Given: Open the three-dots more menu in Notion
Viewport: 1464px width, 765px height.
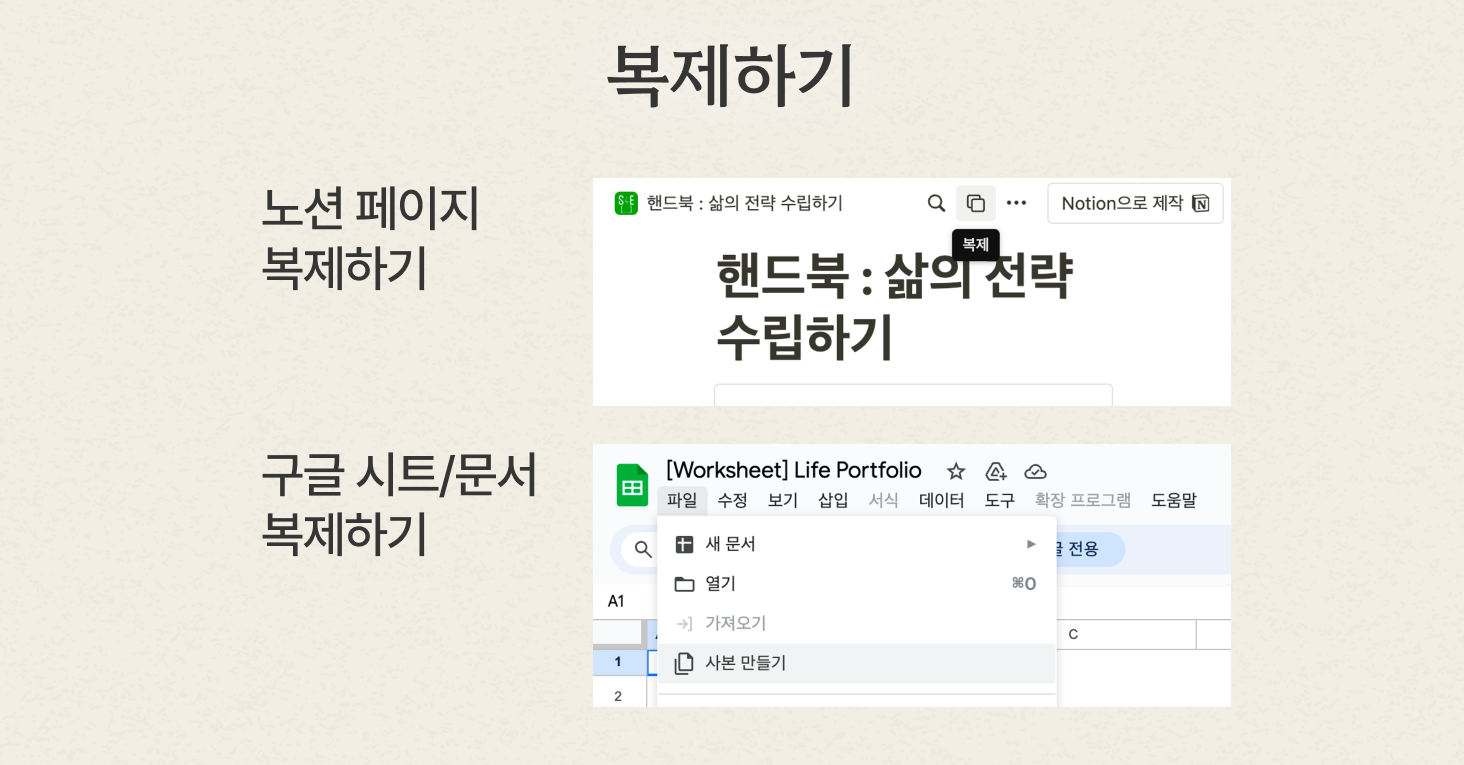Looking at the screenshot, I should [1016, 203].
